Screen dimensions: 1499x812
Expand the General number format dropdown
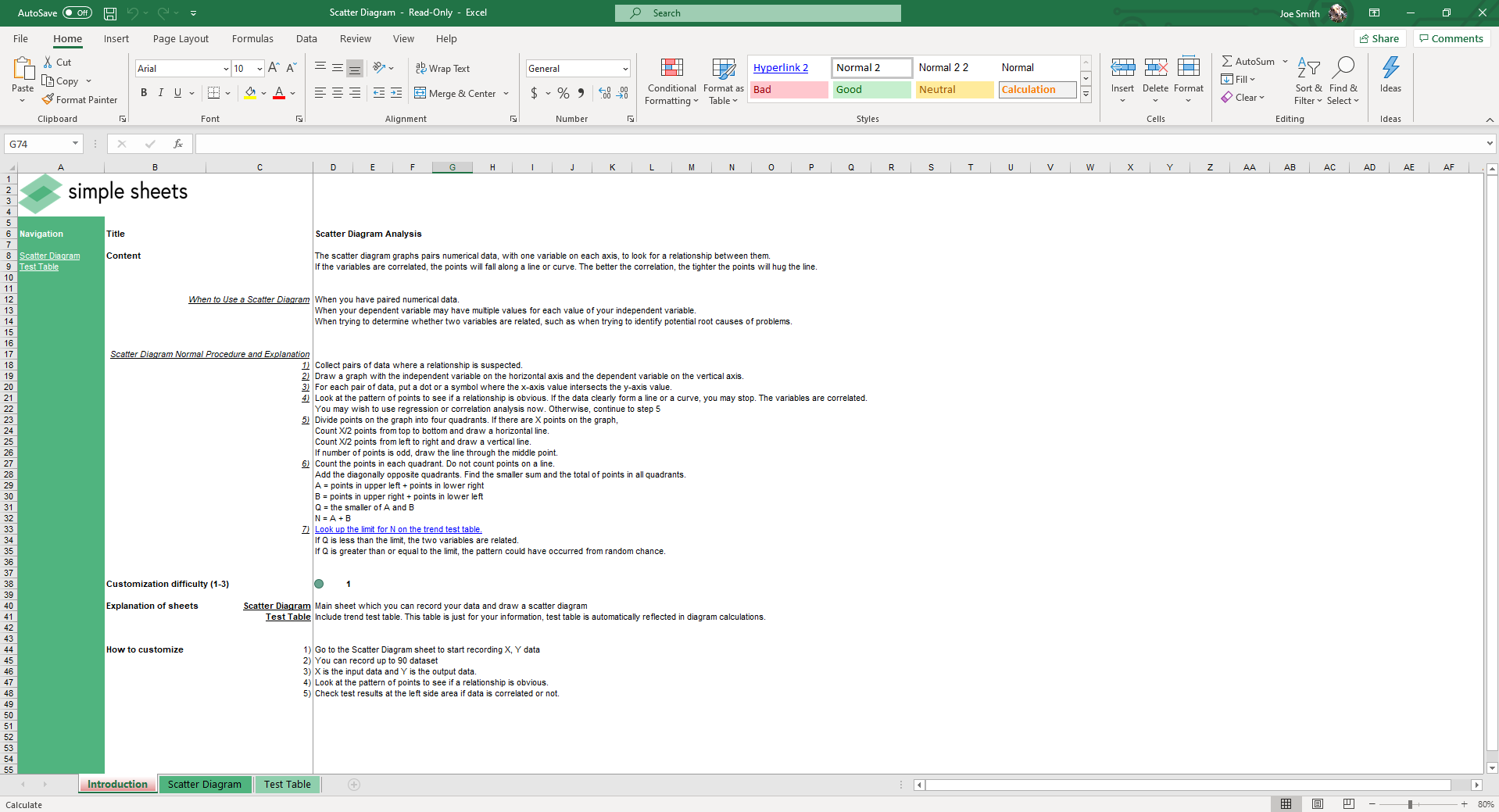(x=625, y=69)
